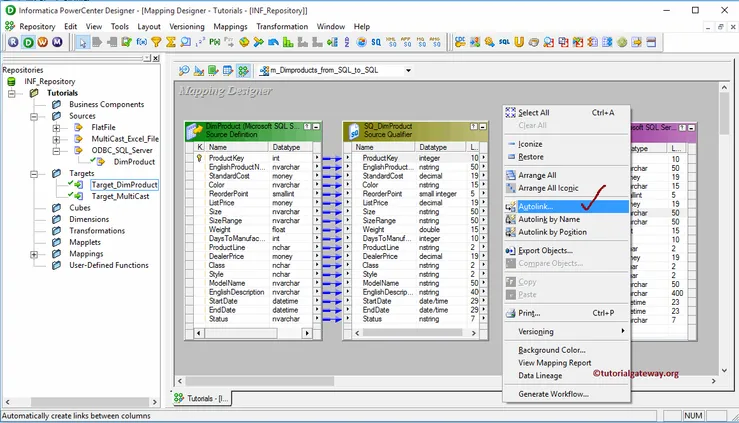
Task: Open the Mappings menu
Action: [x=230, y=26]
